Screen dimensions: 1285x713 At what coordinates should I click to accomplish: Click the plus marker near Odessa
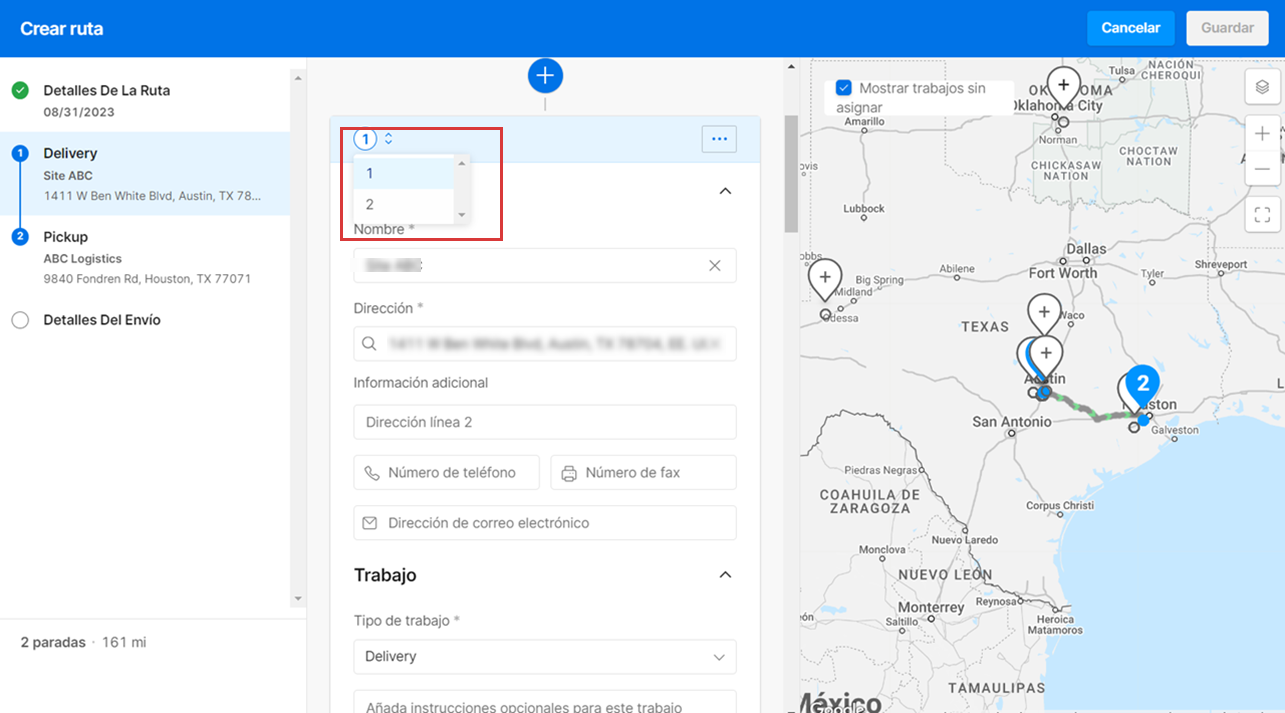coord(825,279)
